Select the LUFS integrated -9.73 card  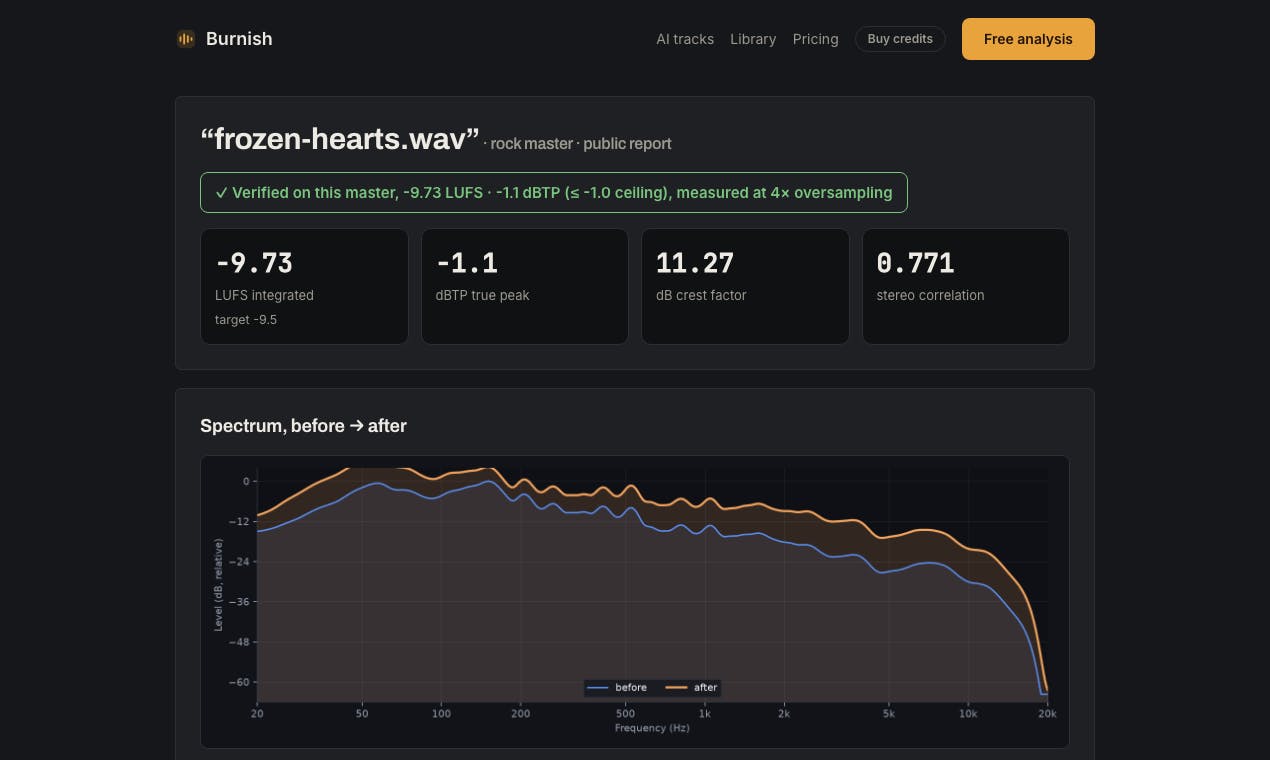[x=304, y=286]
